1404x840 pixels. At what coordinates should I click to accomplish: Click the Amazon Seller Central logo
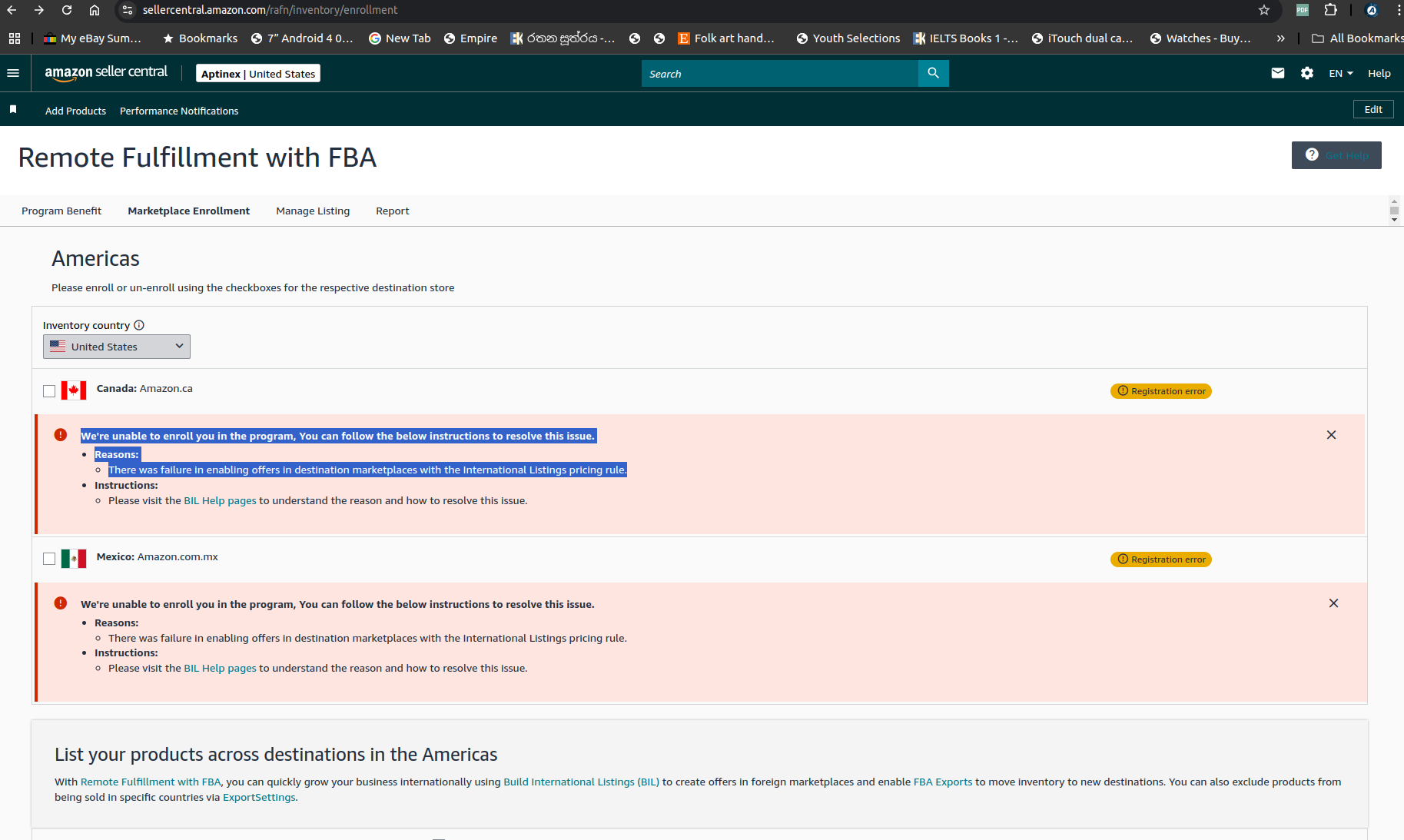pos(106,72)
